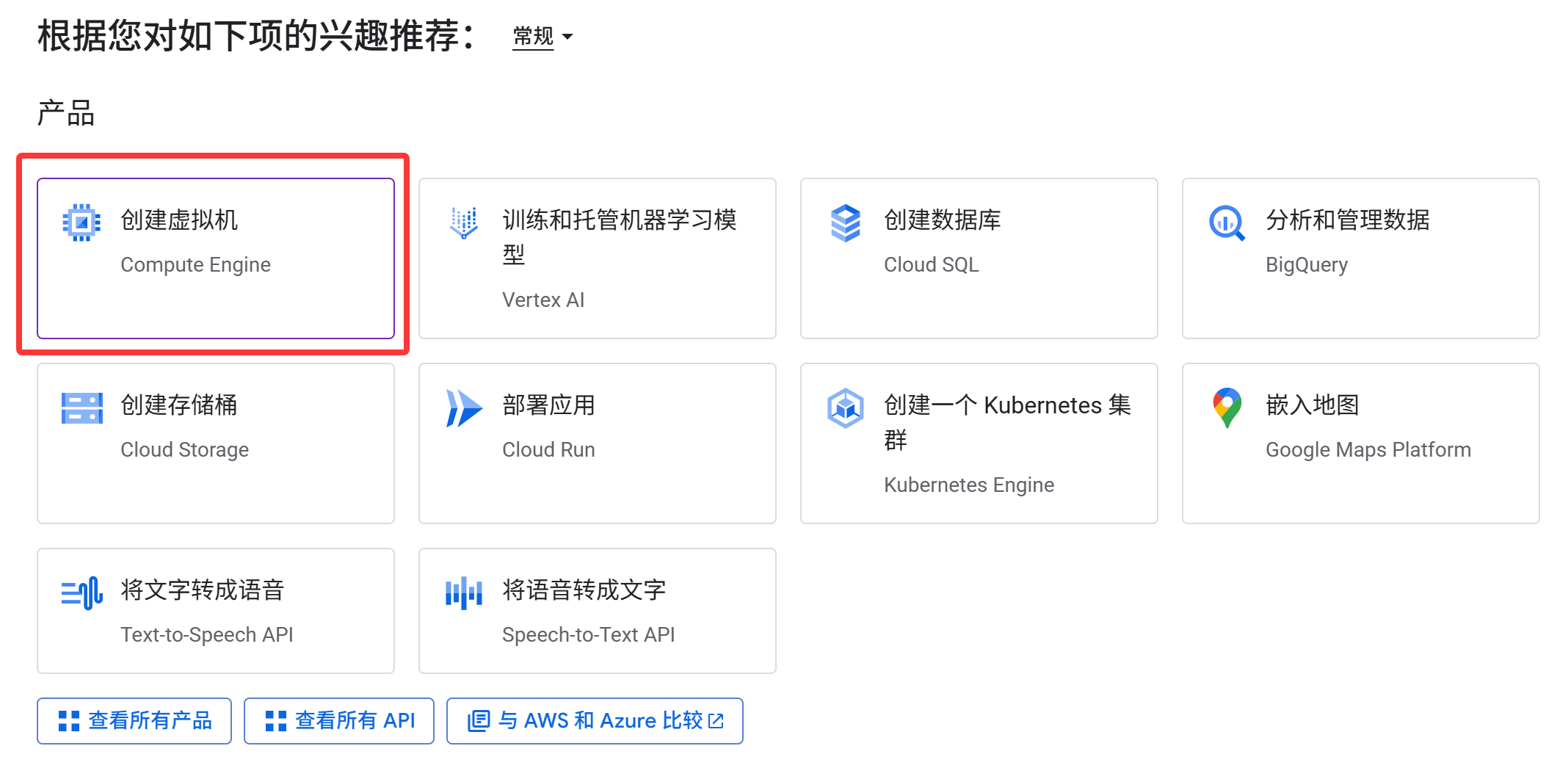Click the Cloud SQL database icon

[x=846, y=222]
